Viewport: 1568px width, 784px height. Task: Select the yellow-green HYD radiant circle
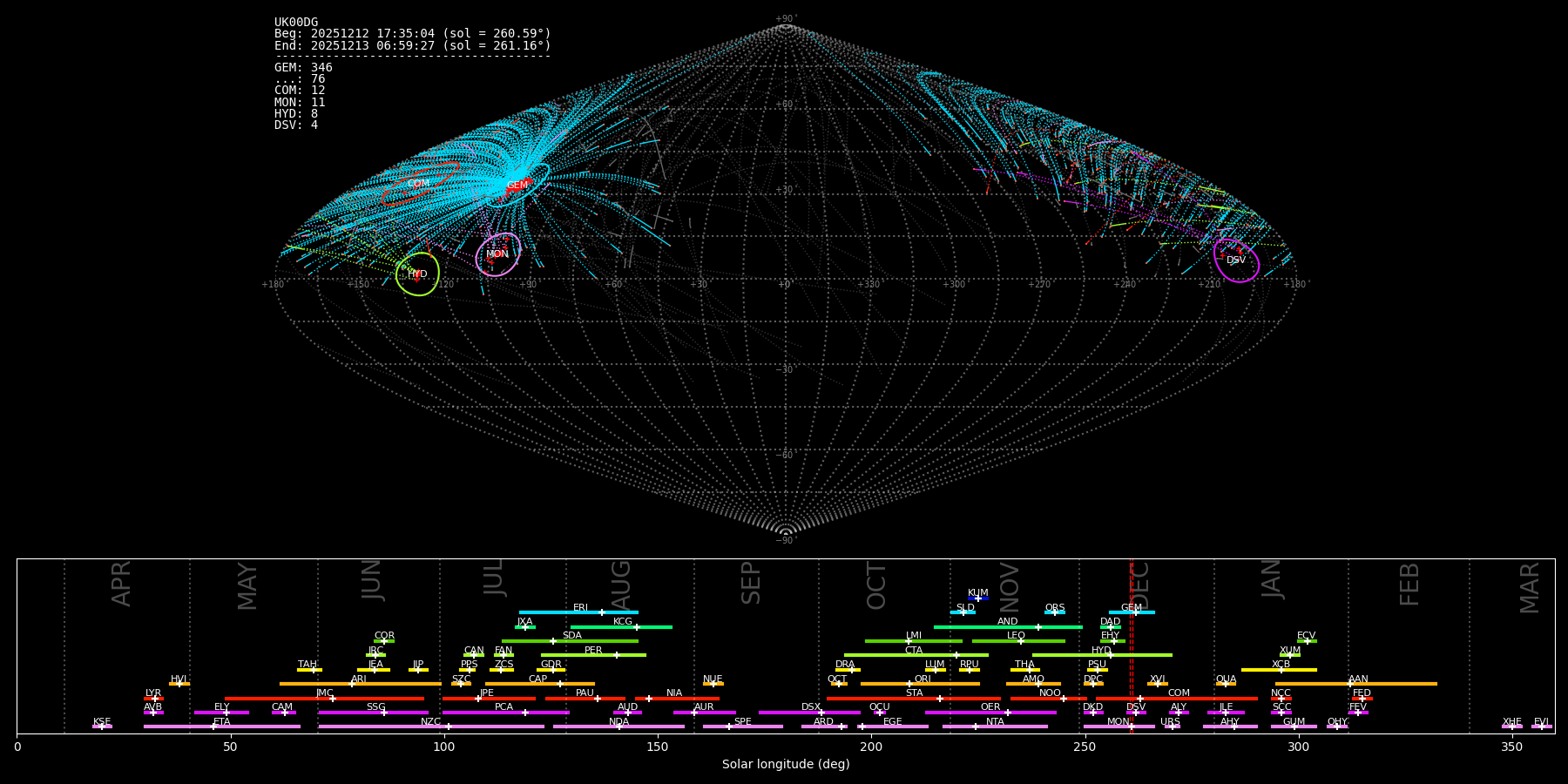pyautogui.click(x=417, y=274)
